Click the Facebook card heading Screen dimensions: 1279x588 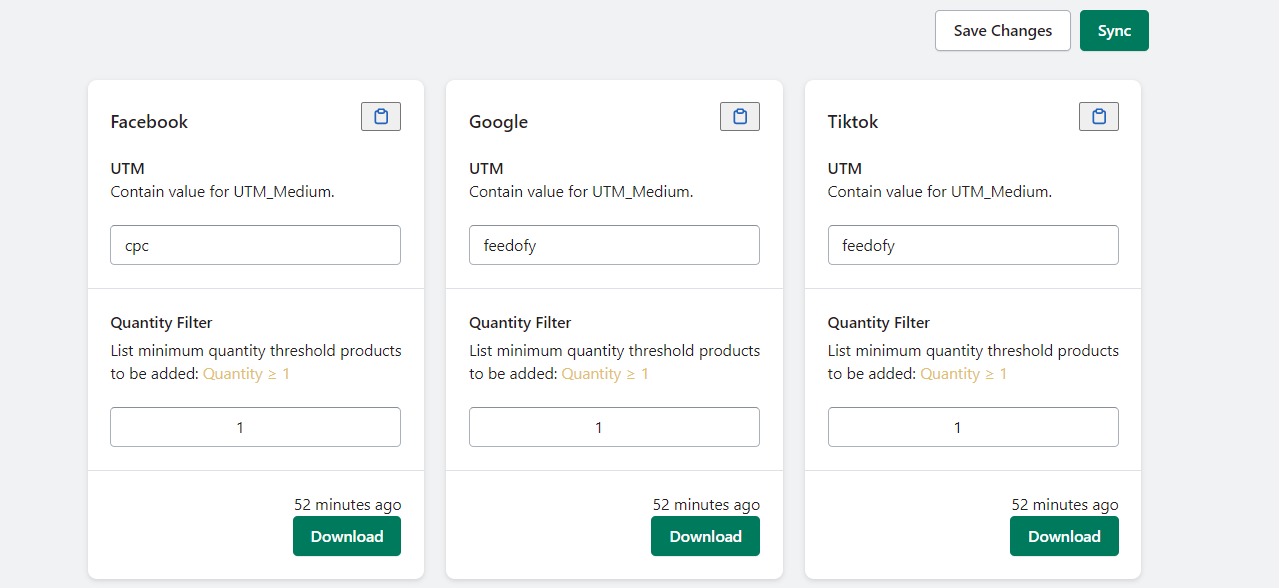[149, 122]
